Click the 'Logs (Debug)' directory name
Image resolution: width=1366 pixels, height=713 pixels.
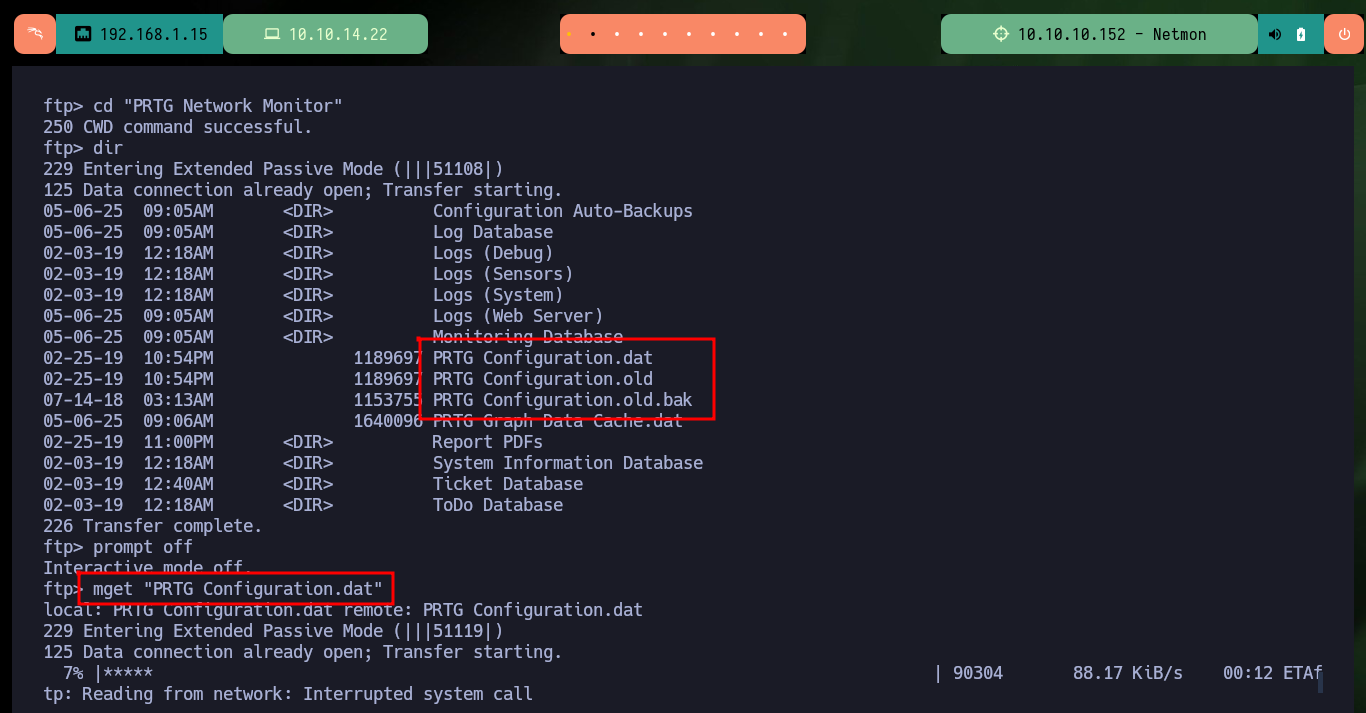tap(493, 253)
